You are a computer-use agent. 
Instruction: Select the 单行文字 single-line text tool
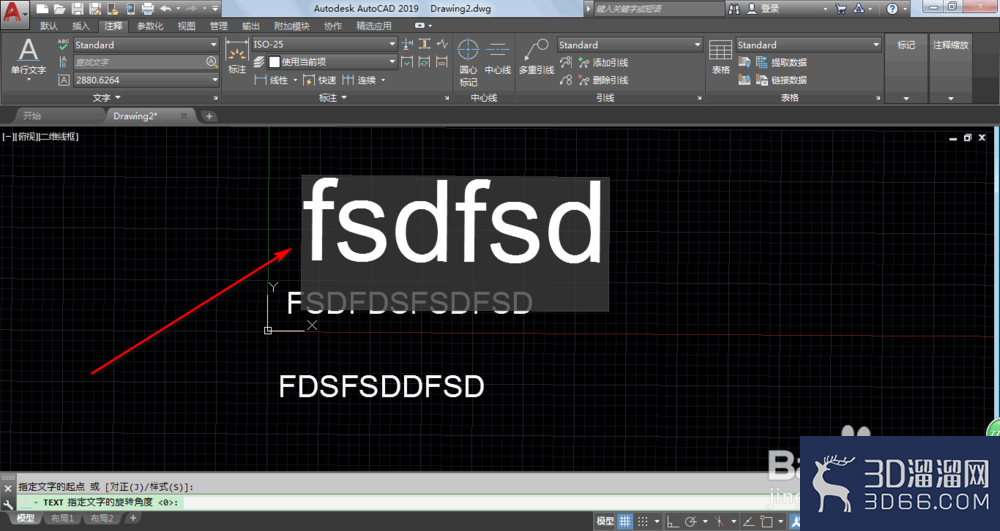pyautogui.click(x=28, y=57)
